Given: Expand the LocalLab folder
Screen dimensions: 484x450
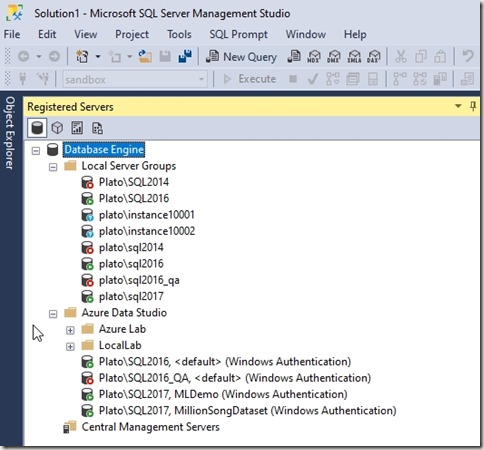Looking at the screenshot, I should 70,347.
